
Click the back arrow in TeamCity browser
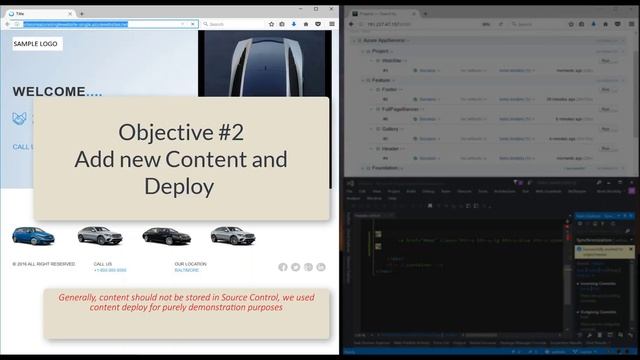[x=351, y=24]
